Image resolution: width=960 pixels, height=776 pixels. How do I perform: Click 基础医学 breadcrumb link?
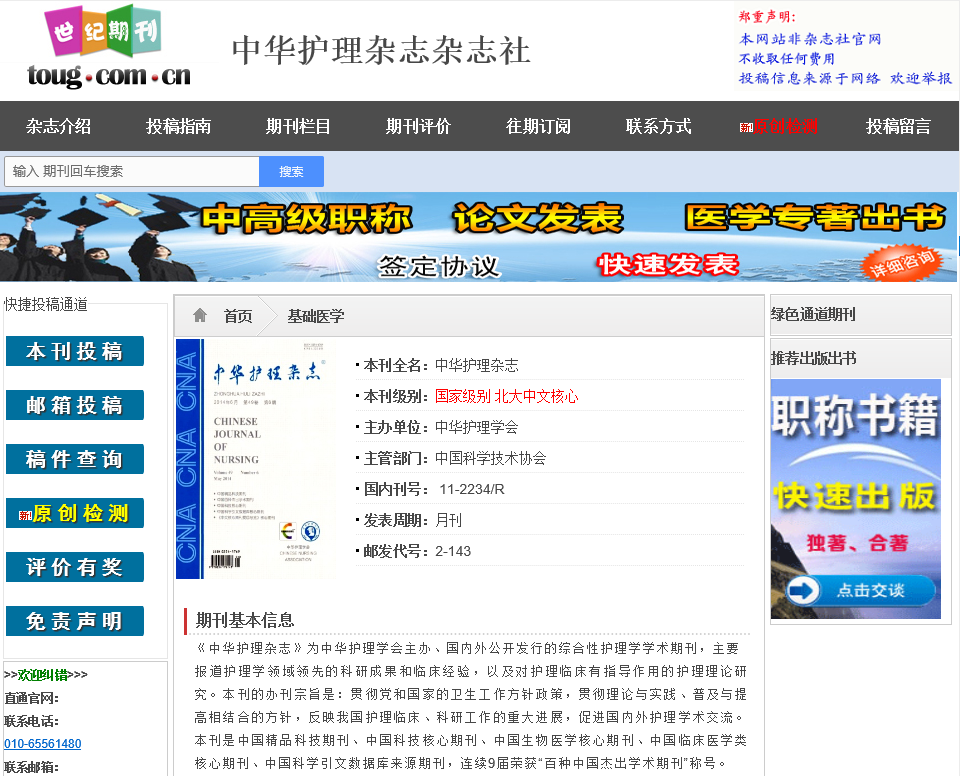pyautogui.click(x=316, y=316)
